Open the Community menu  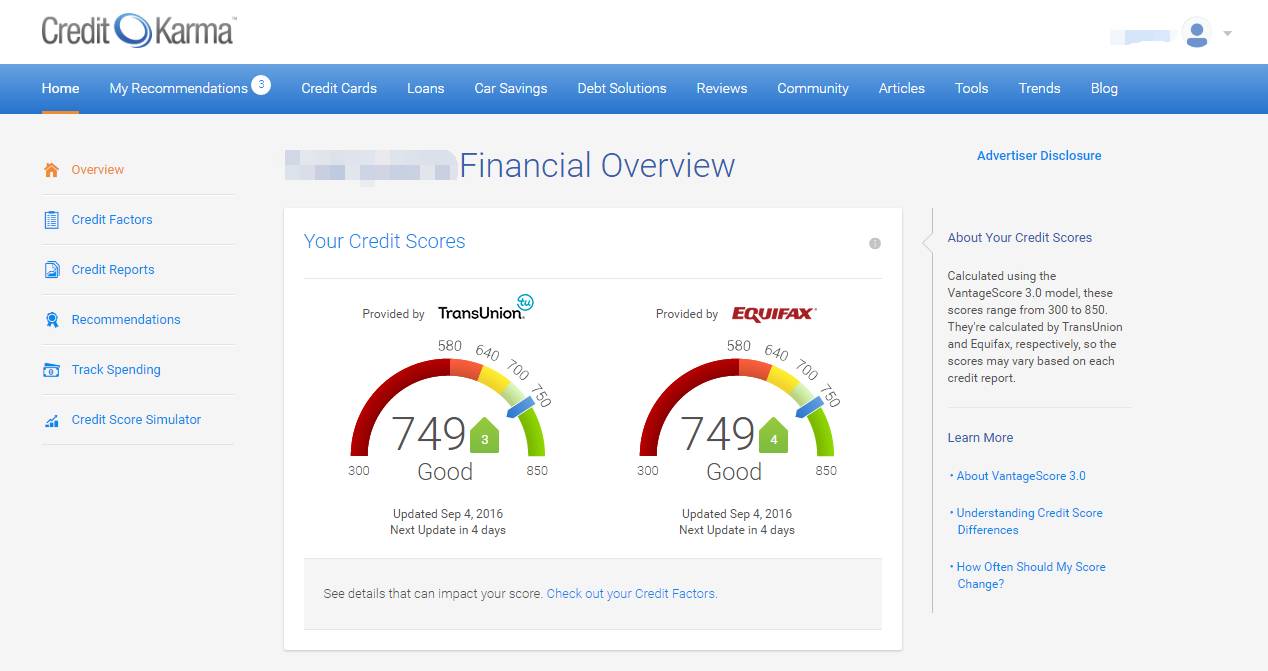(813, 88)
